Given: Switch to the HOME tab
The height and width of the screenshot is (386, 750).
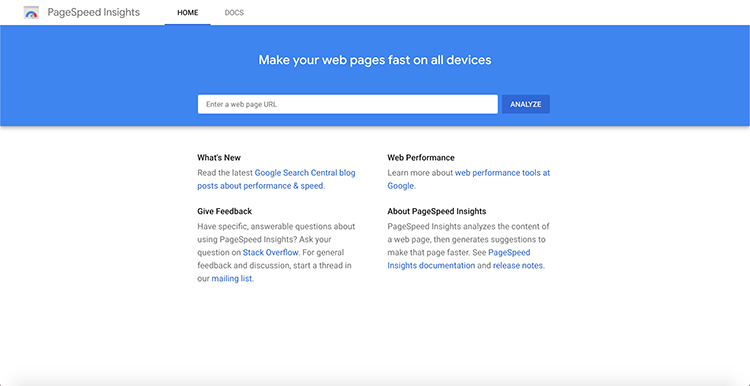Looking at the screenshot, I should pos(188,13).
